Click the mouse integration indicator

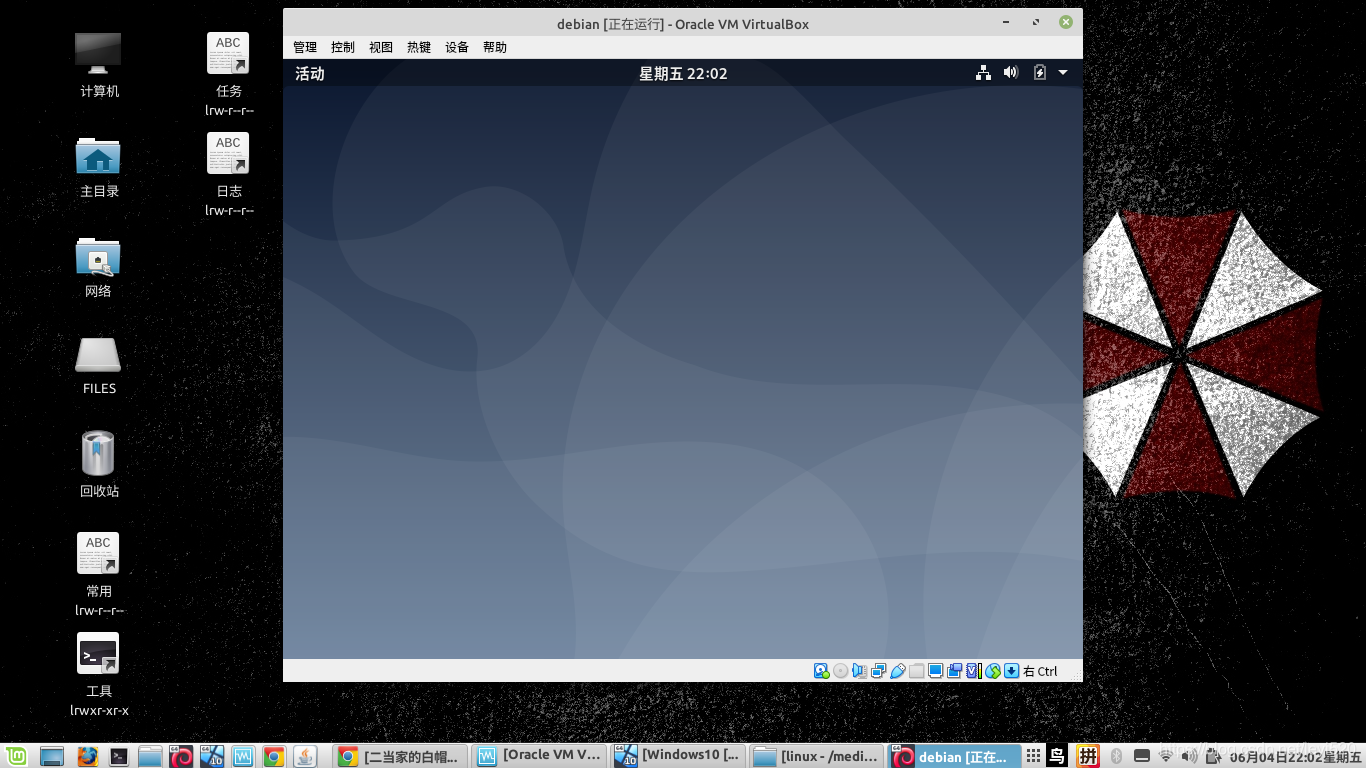click(x=992, y=671)
